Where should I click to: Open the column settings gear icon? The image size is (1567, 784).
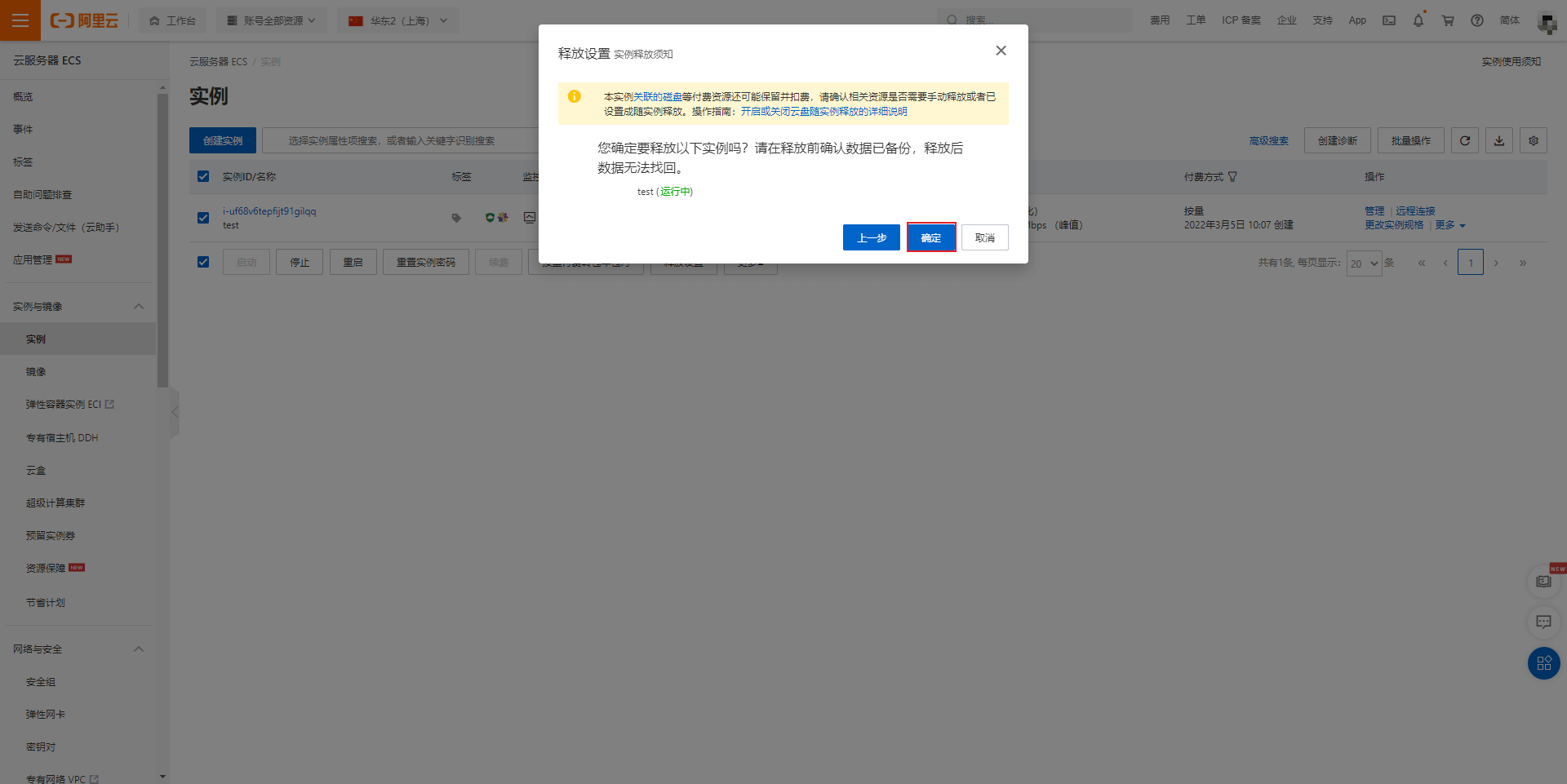(1534, 140)
